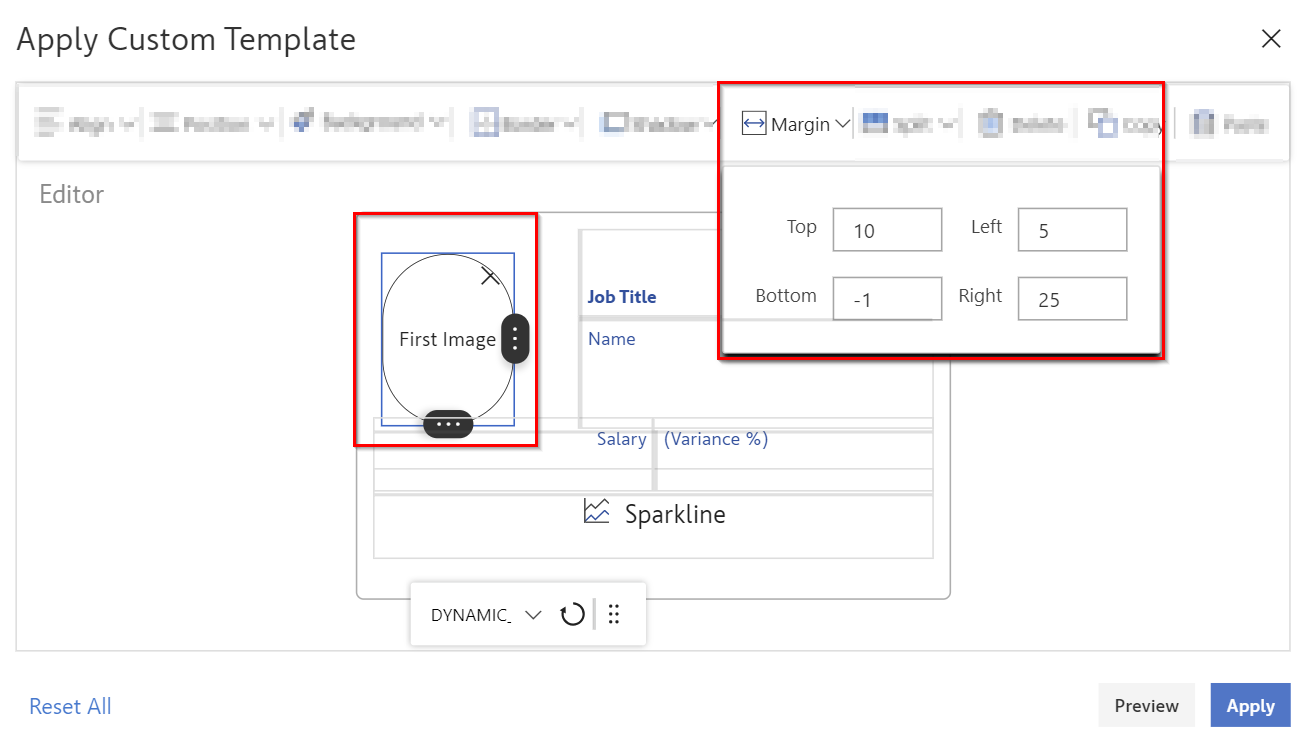Click into the Top margin field
The width and height of the screenshot is (1303, 738).
tap(887, 230)
